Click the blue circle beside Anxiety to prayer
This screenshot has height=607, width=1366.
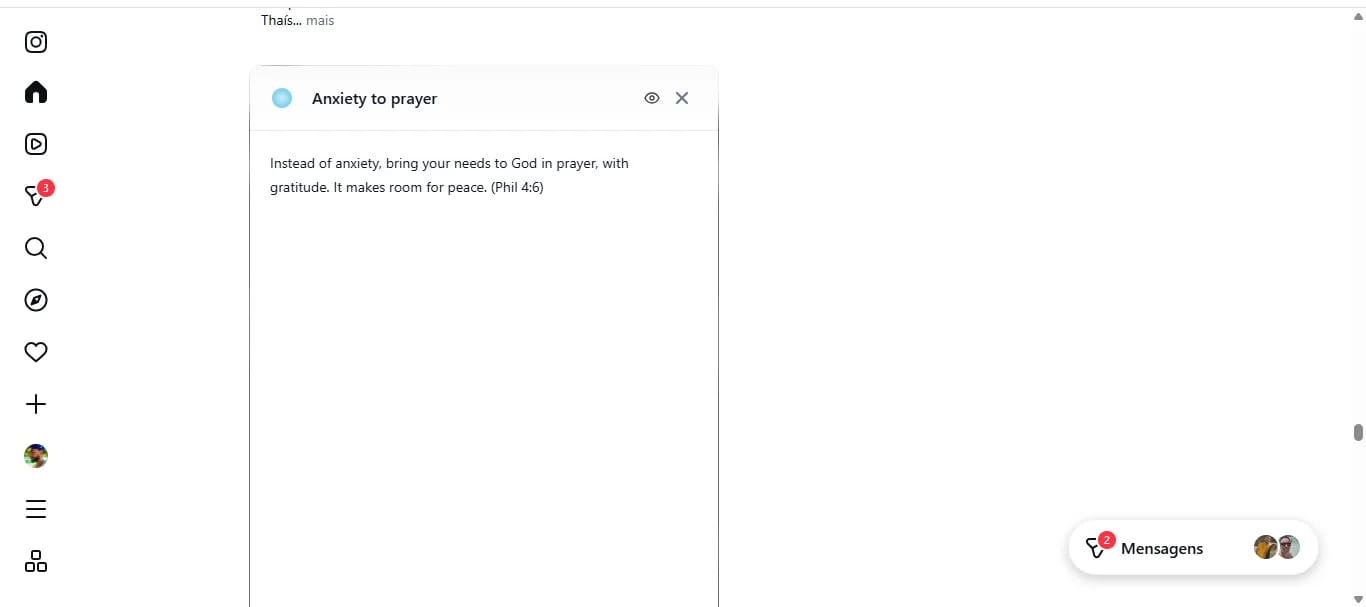click(282, 98)
